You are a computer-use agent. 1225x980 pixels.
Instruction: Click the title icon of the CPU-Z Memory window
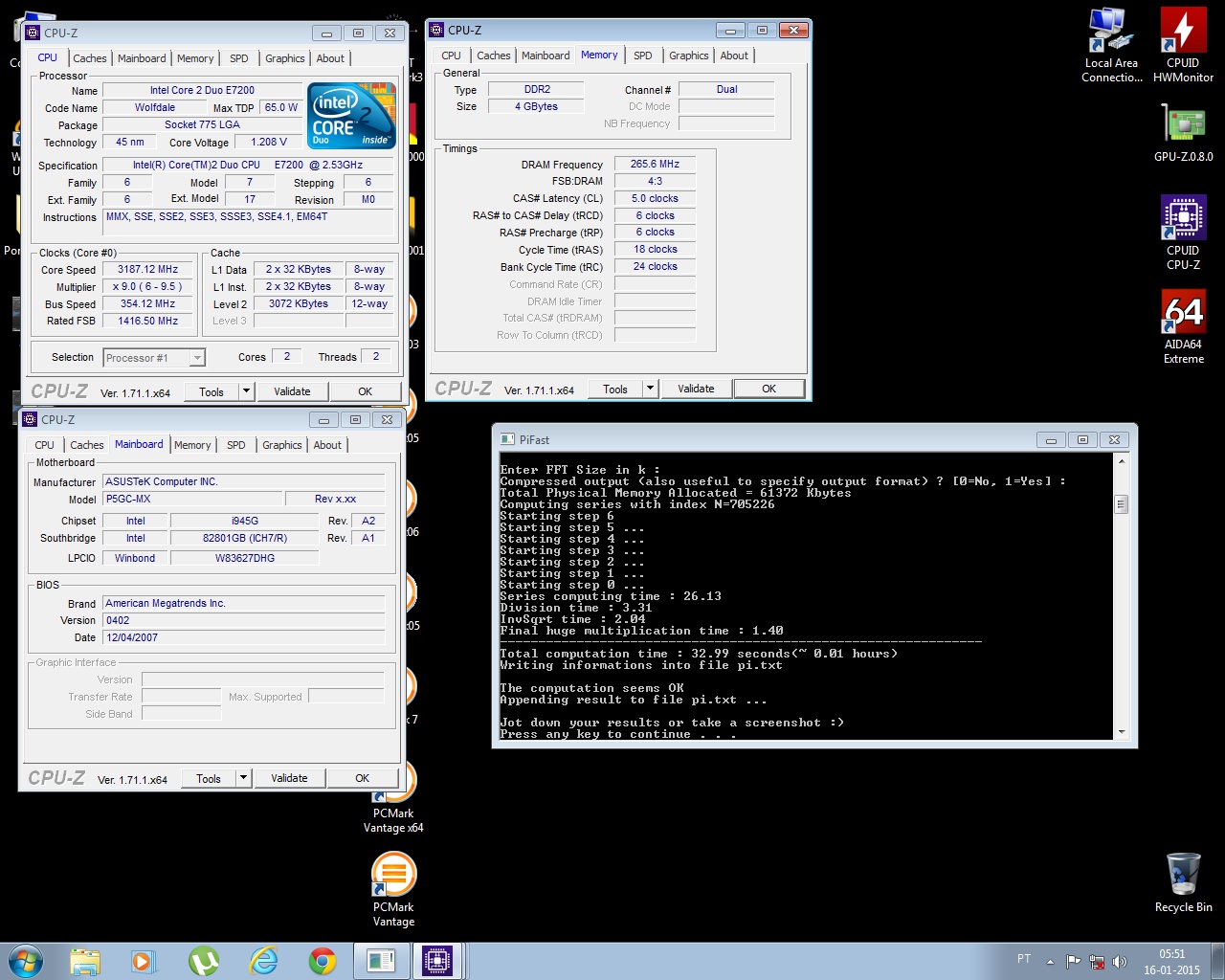[x=436, y=30]
